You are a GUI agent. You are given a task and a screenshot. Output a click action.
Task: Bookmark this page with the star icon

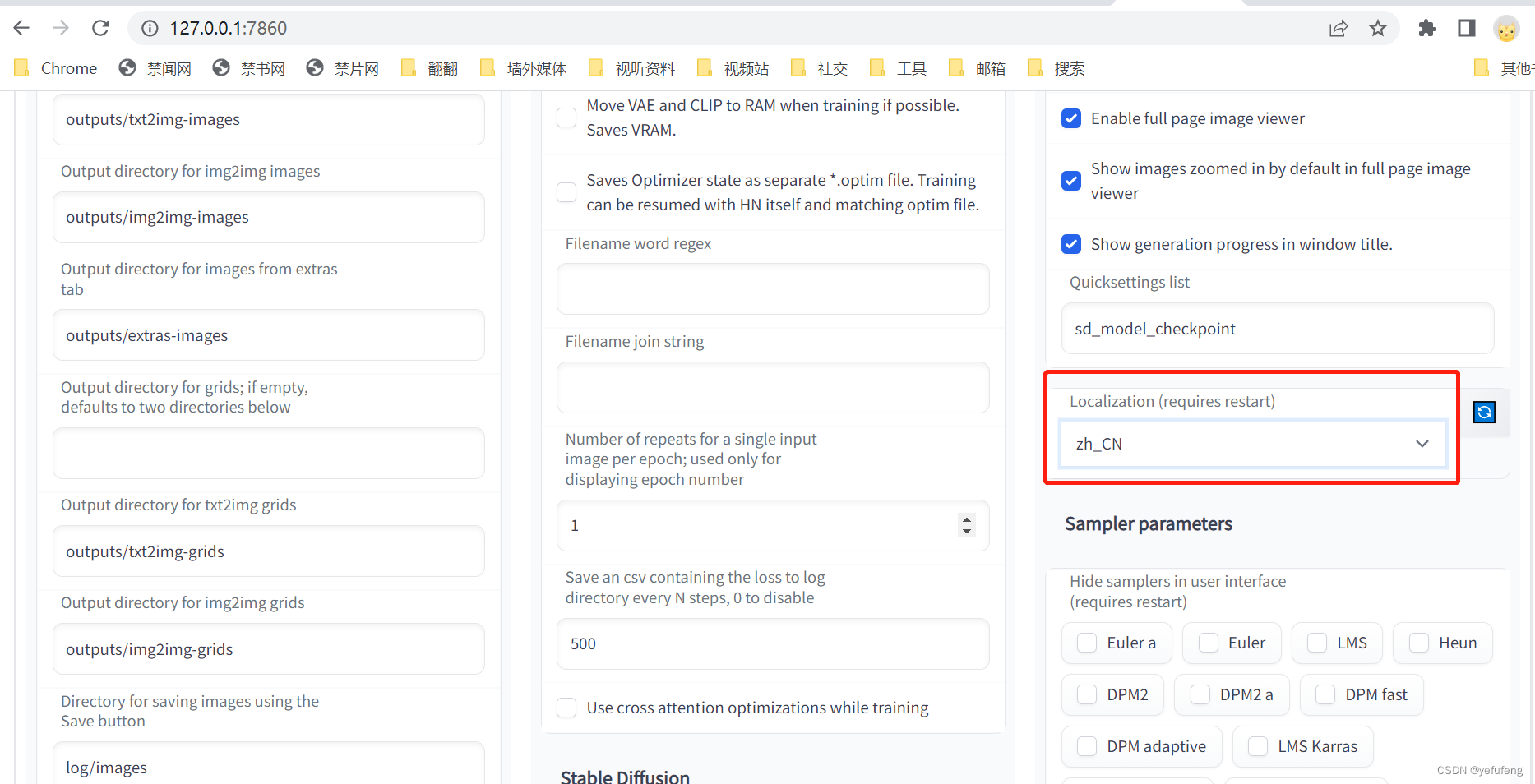coord(1378,28)
